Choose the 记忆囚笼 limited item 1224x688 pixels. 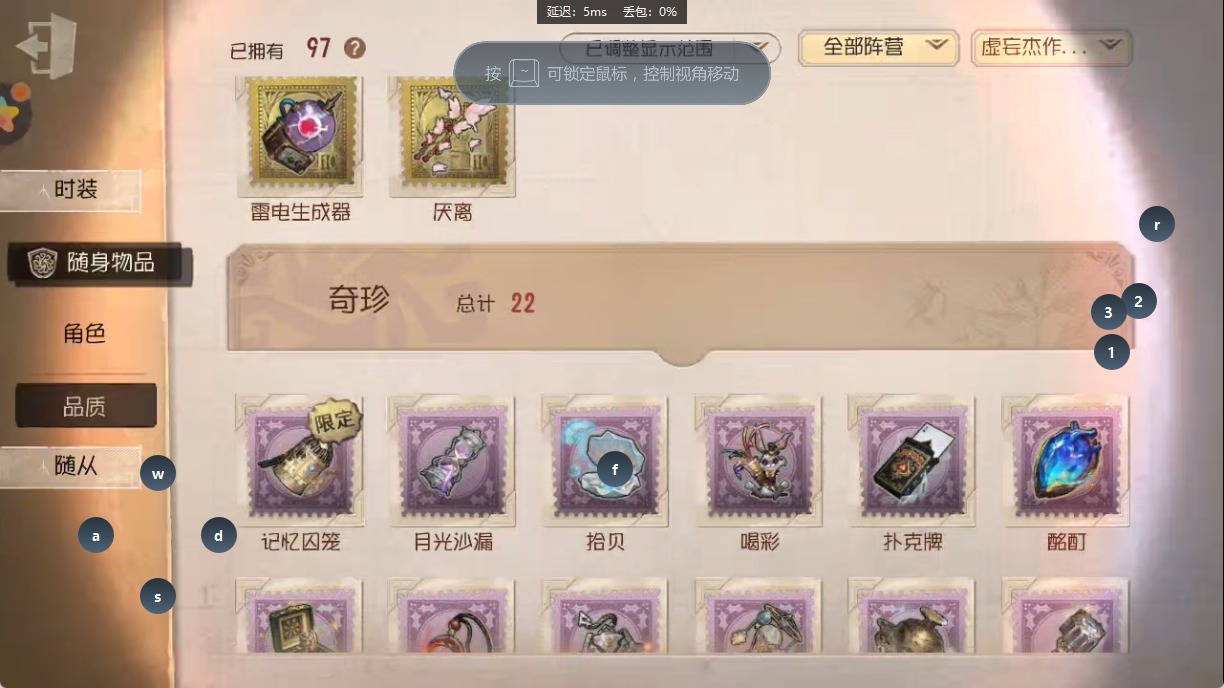(x=300, y=460)
